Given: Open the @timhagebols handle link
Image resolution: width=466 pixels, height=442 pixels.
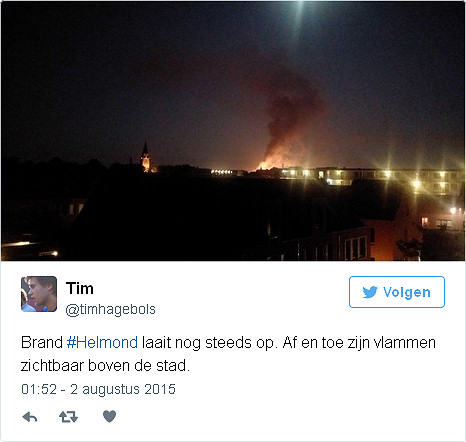Looking at the screenshot, I should click(x=110, y=310).
